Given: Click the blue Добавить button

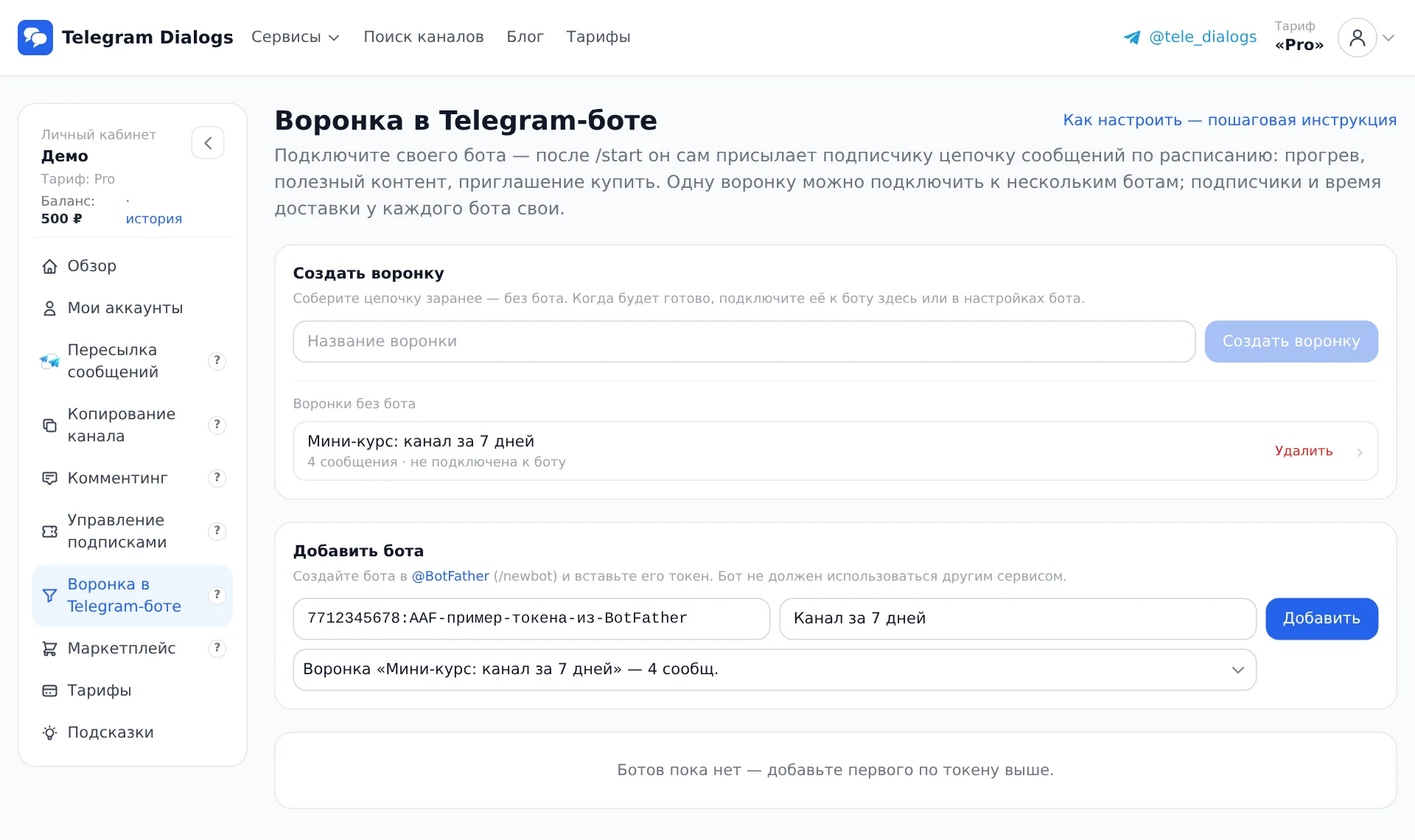Looking at the screenshot, I should tap(1321, 618).
